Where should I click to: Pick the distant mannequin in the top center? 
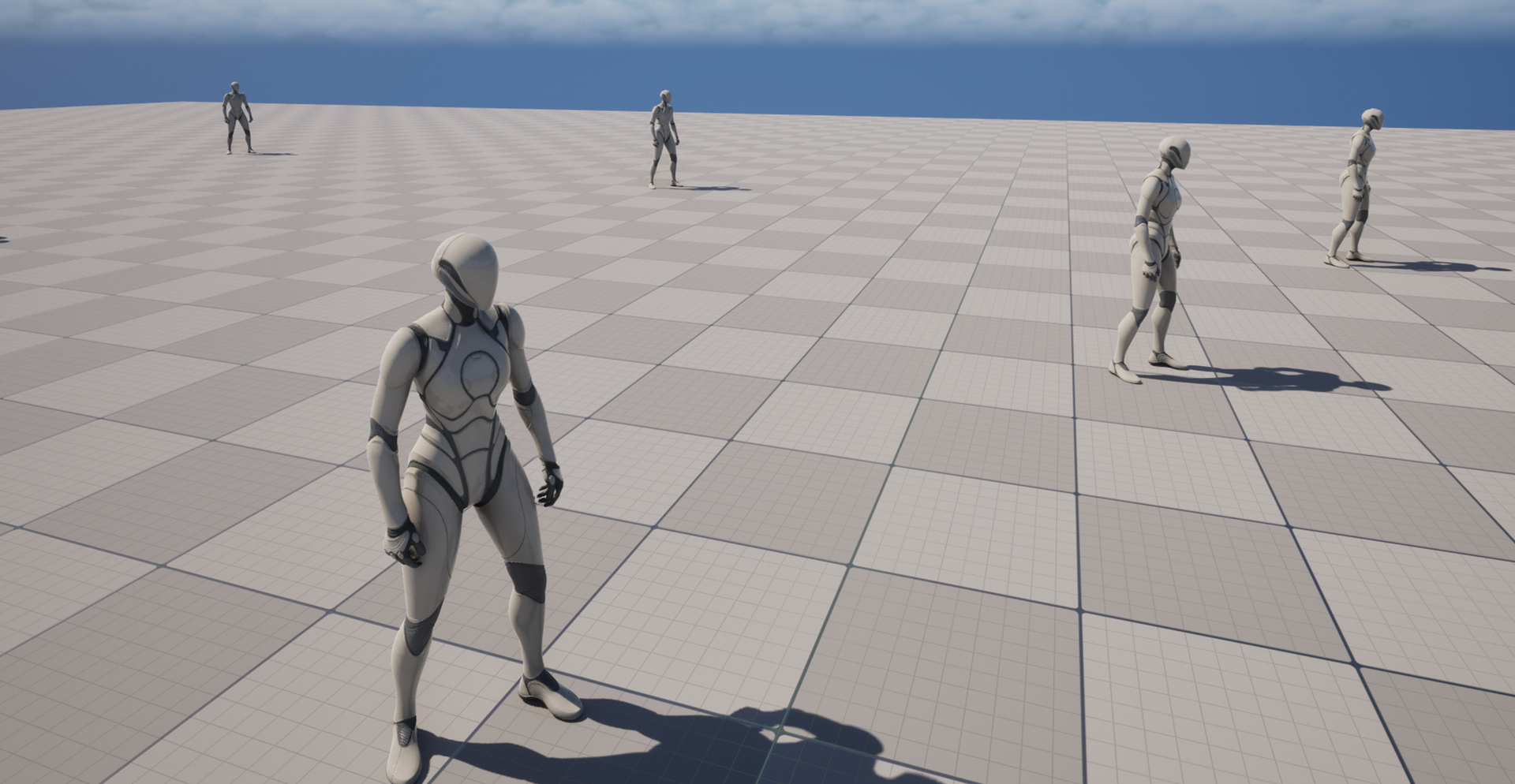(665, 139)
